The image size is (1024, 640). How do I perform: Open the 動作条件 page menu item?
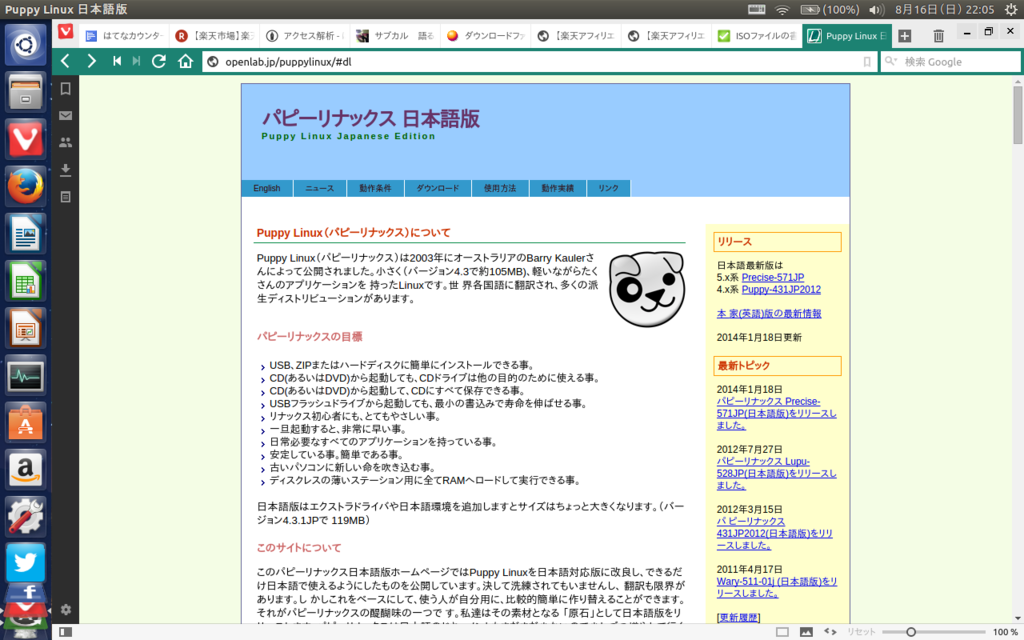pos(376,188)
